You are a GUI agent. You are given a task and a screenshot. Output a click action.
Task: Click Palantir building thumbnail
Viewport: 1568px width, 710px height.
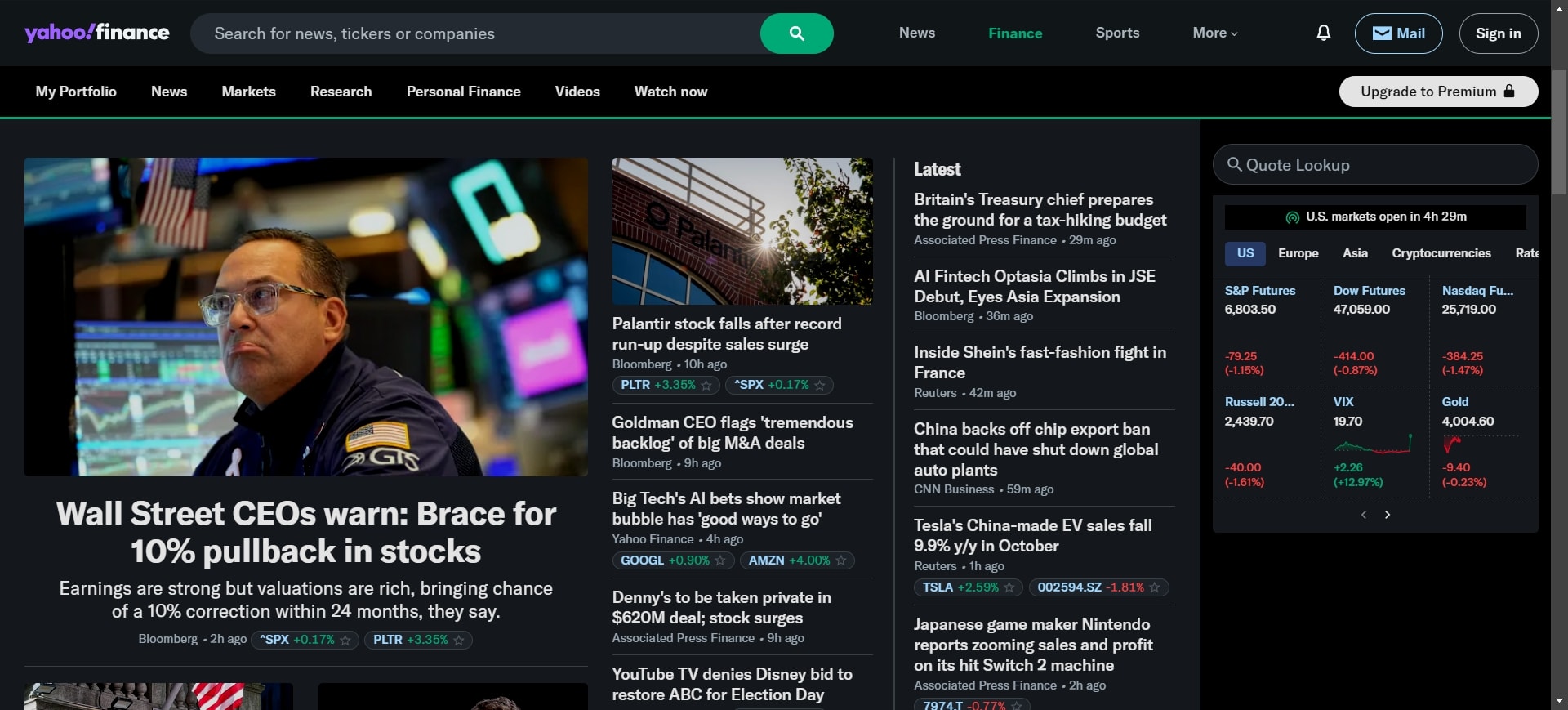pyautogui.click(x=742, y=231)
